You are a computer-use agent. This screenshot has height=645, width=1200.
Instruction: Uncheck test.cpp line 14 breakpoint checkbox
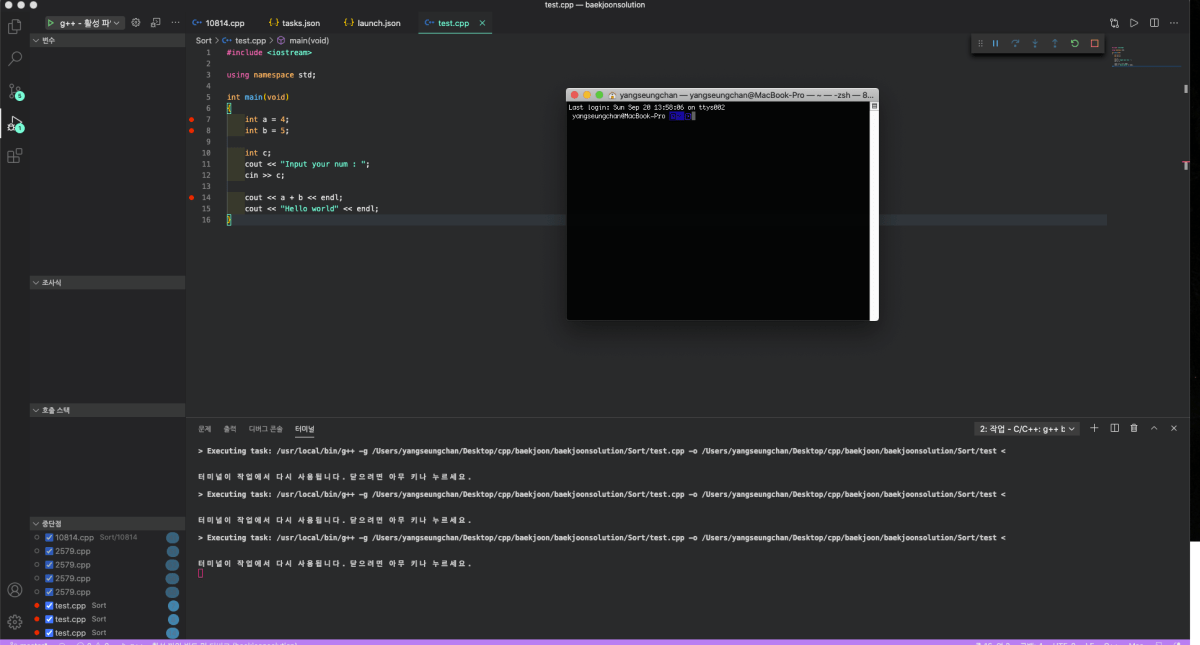pyautogui.click(x=49, y=632)
